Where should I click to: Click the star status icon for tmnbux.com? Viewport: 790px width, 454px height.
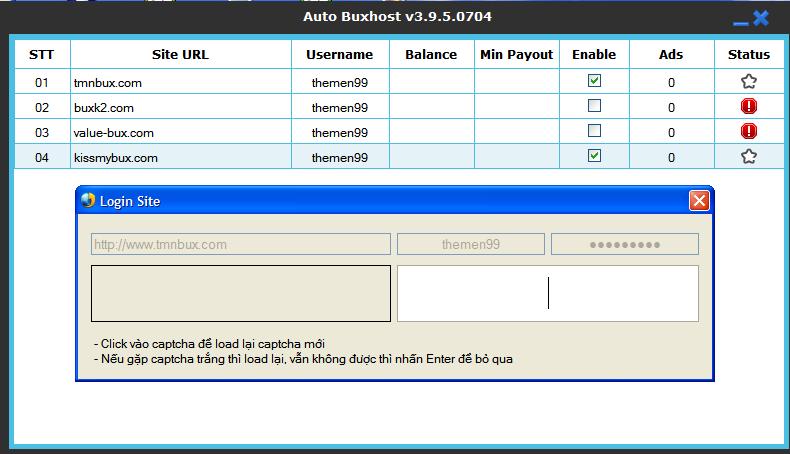(x=749, y=82)
